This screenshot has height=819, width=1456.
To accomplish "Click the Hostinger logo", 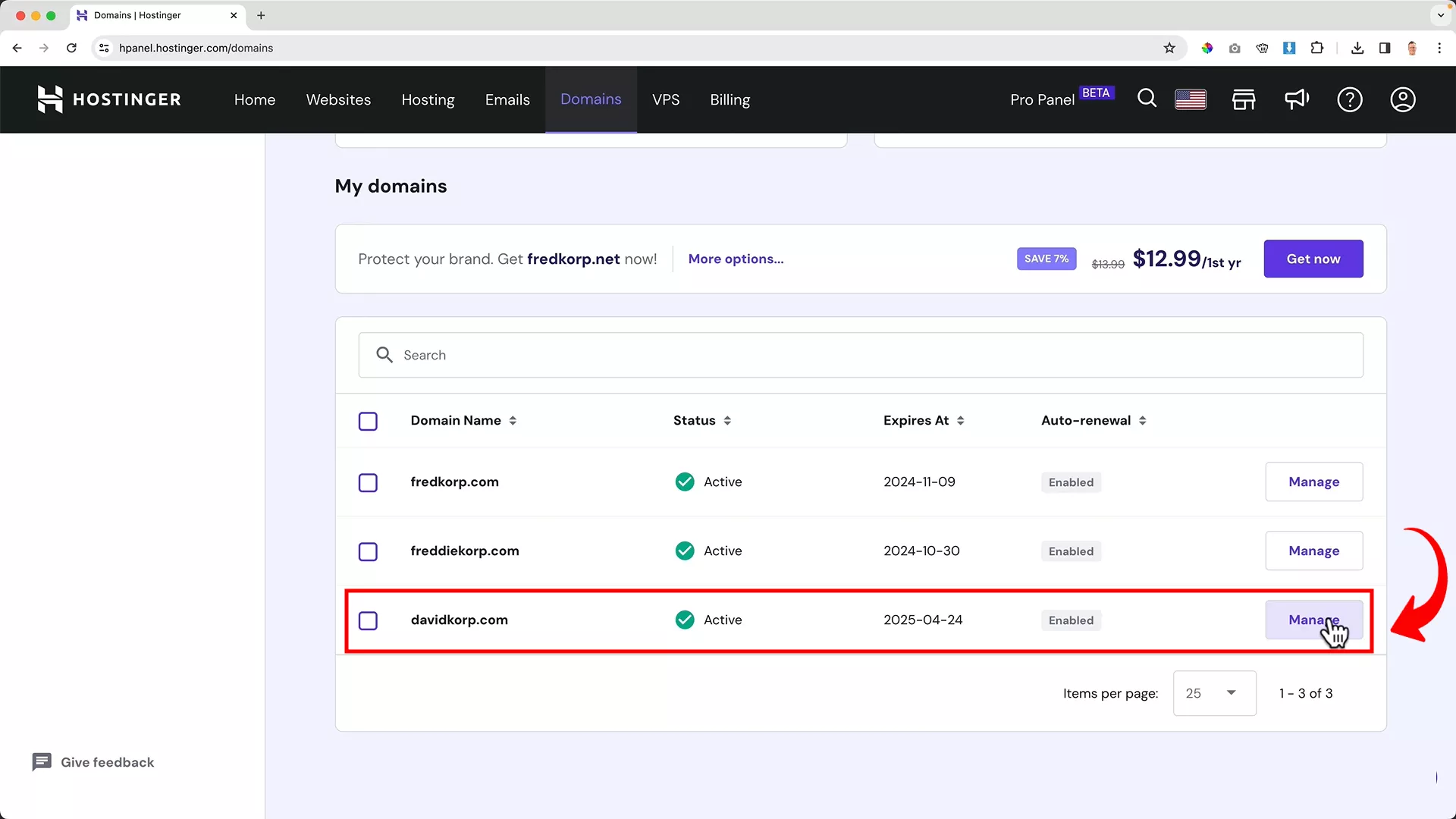I will (109, 99).
